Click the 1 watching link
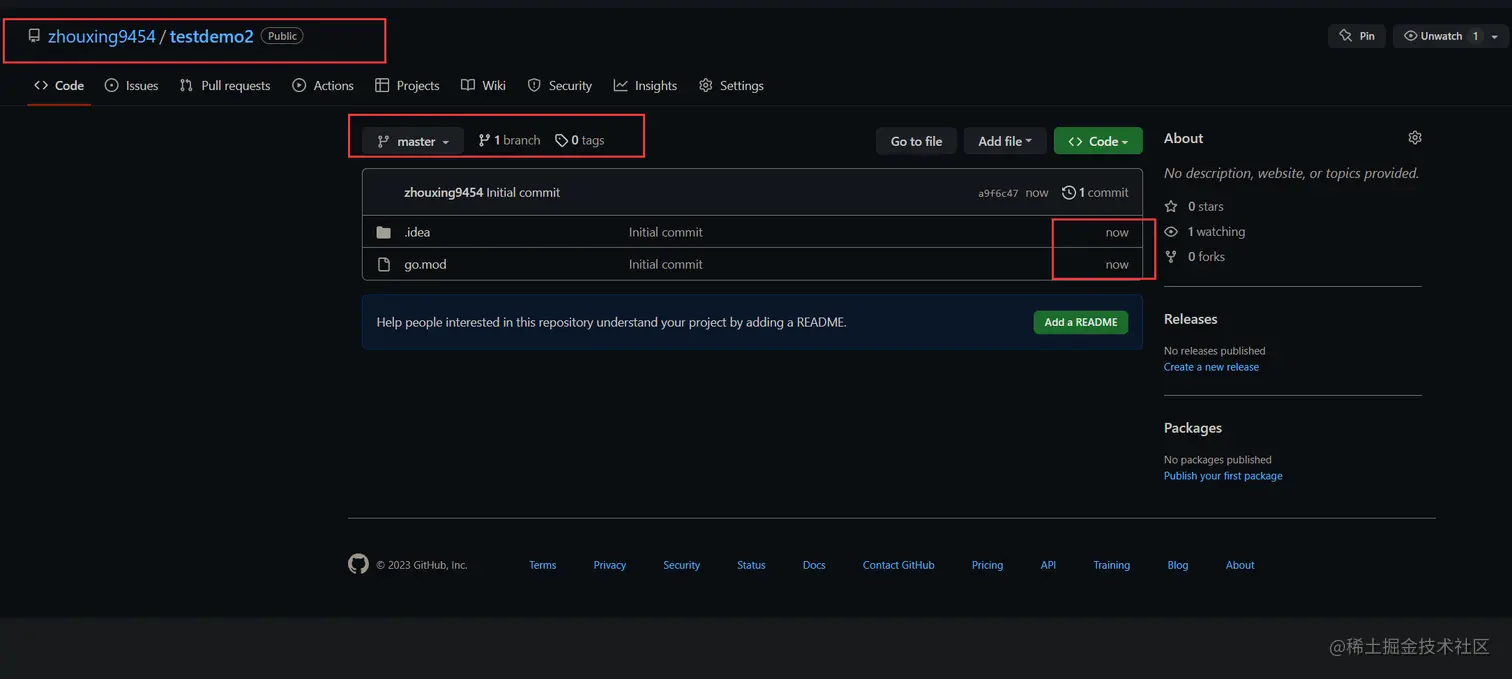 (1205, 231)
